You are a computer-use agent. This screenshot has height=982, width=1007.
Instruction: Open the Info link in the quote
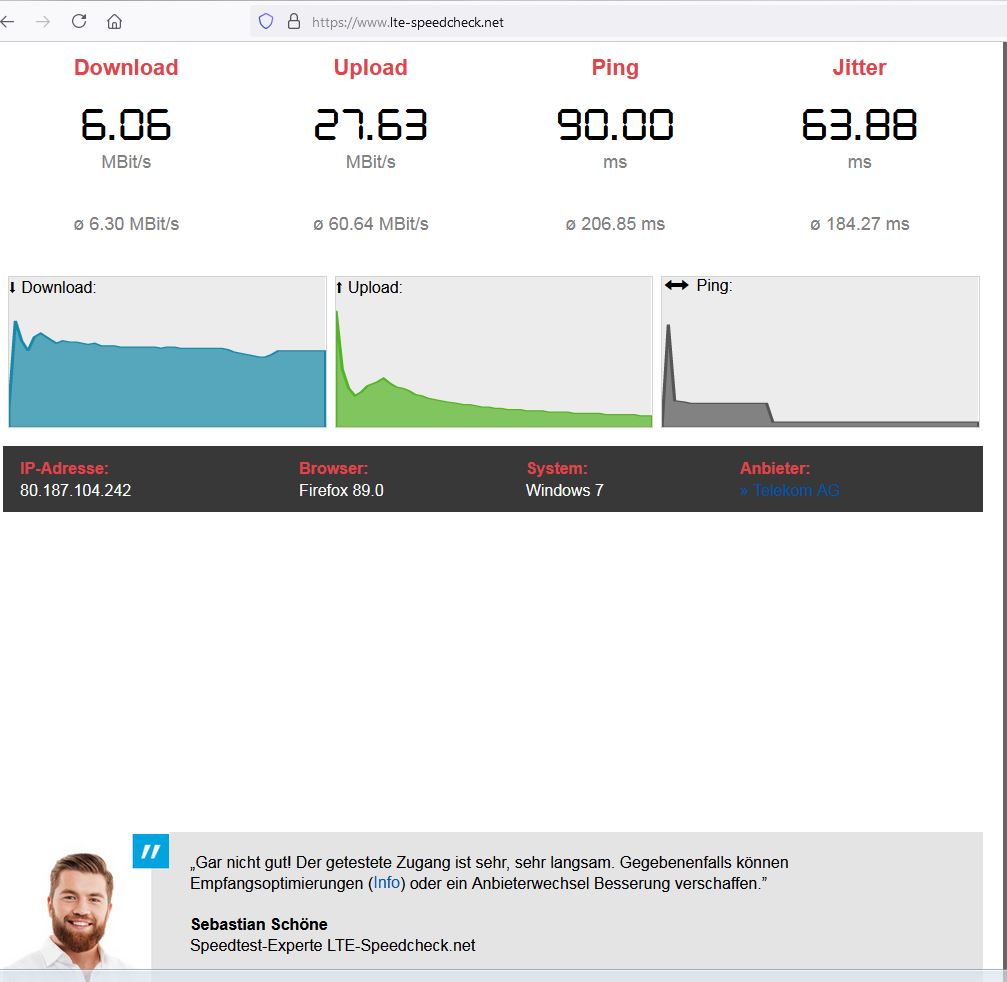click(387, 883)
